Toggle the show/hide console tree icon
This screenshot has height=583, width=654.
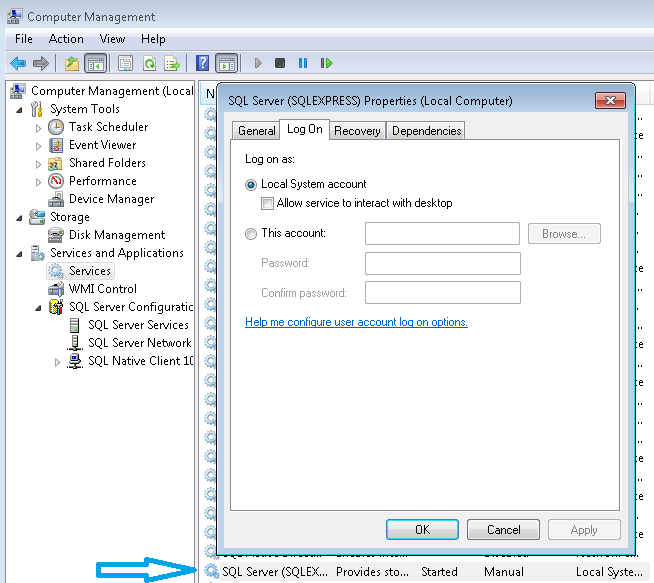coord(96,63)
